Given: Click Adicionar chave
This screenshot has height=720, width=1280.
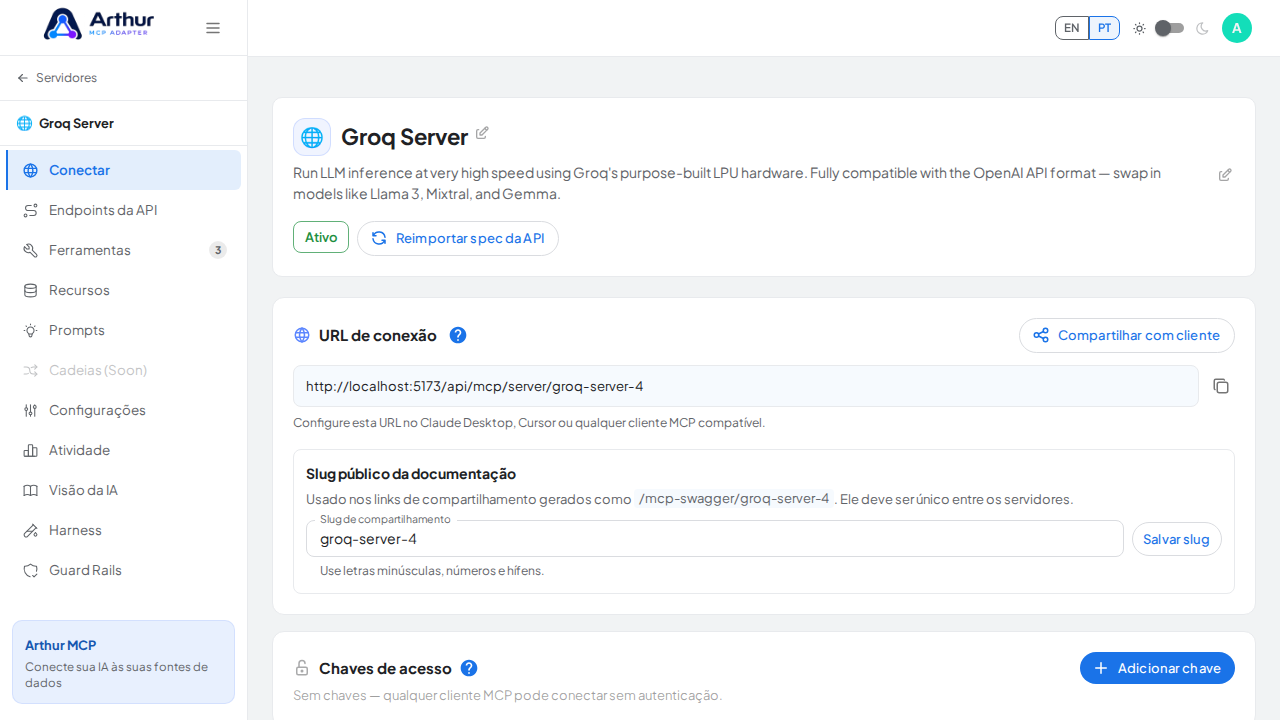Looking at the screenshot, I should tap(1157, 668).
